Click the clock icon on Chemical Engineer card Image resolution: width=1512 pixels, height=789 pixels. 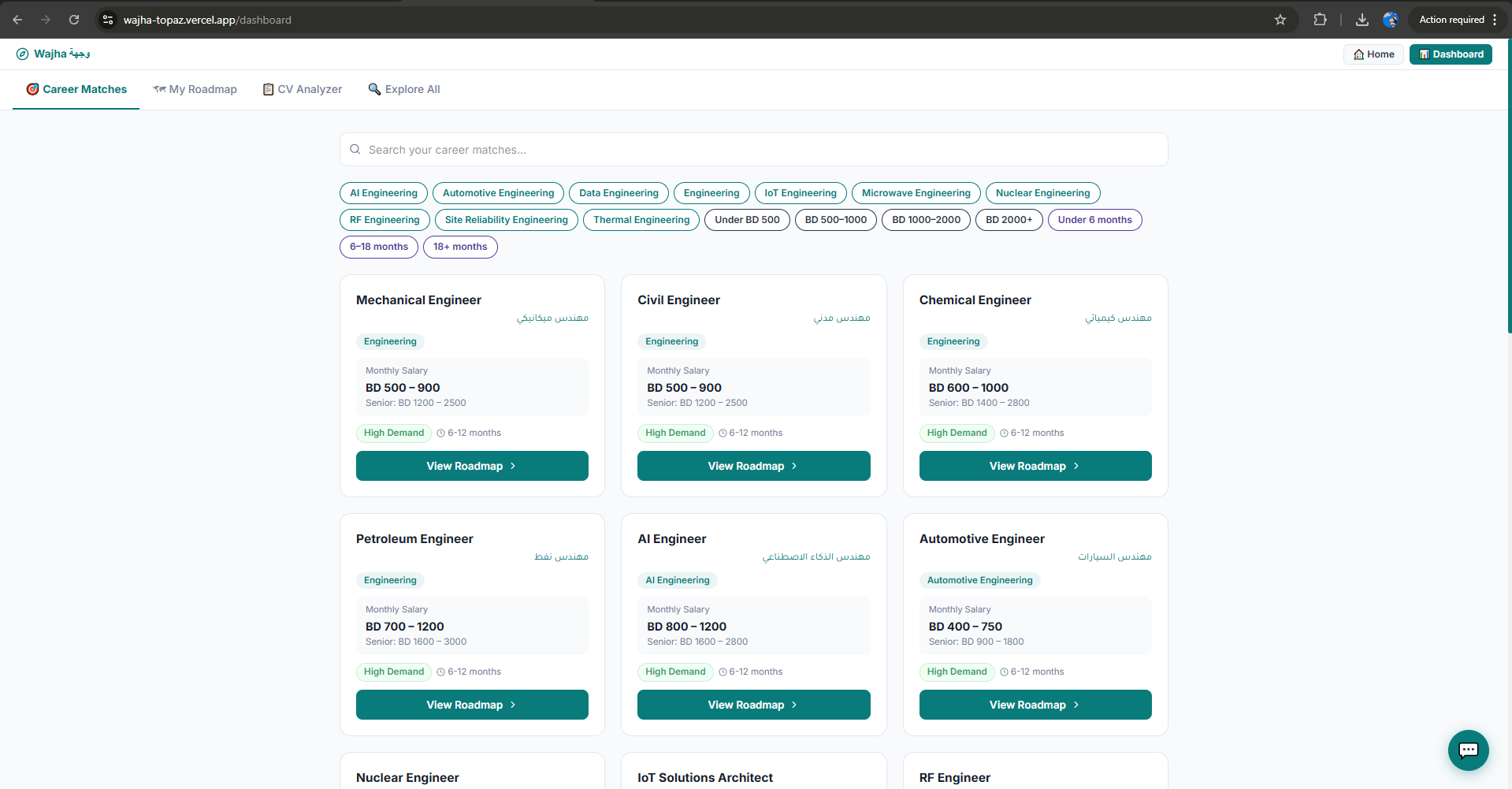1004,433
